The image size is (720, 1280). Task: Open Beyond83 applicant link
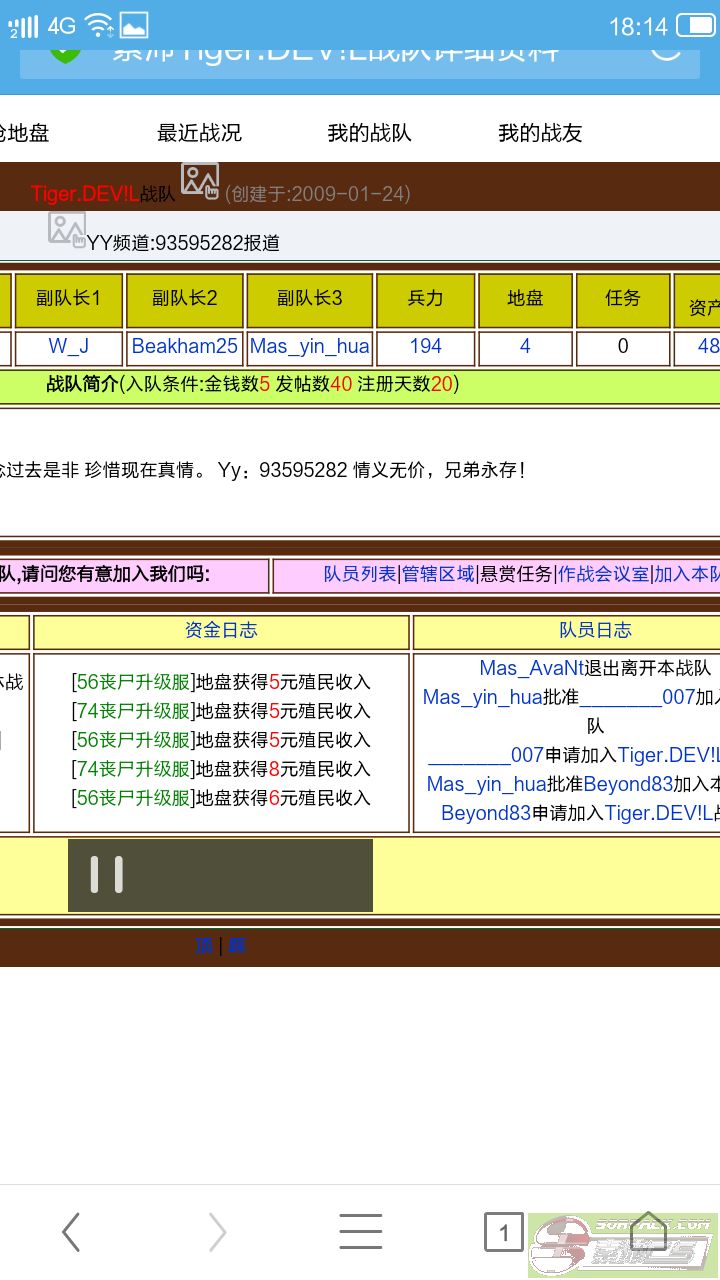pos(486,813)
